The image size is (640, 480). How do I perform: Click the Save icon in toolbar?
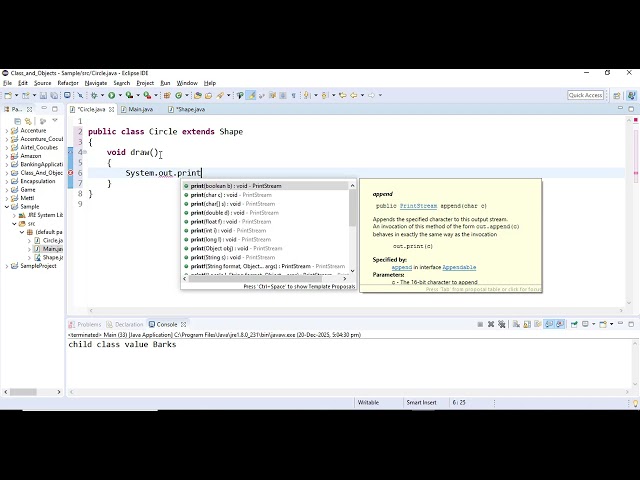click(x=43, y=96)
